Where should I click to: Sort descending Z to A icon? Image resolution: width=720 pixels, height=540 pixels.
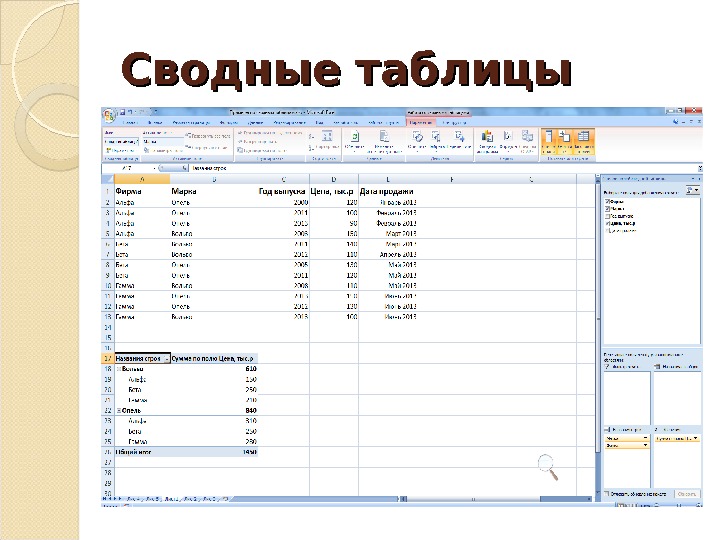point(311,147)
